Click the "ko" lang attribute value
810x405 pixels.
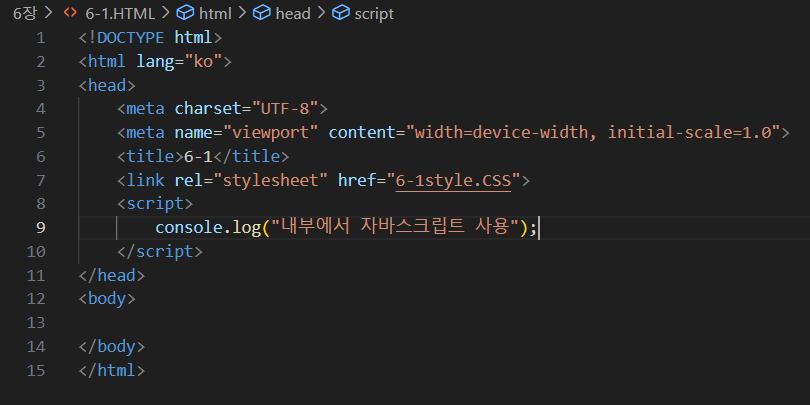click(x=203, y=61)
